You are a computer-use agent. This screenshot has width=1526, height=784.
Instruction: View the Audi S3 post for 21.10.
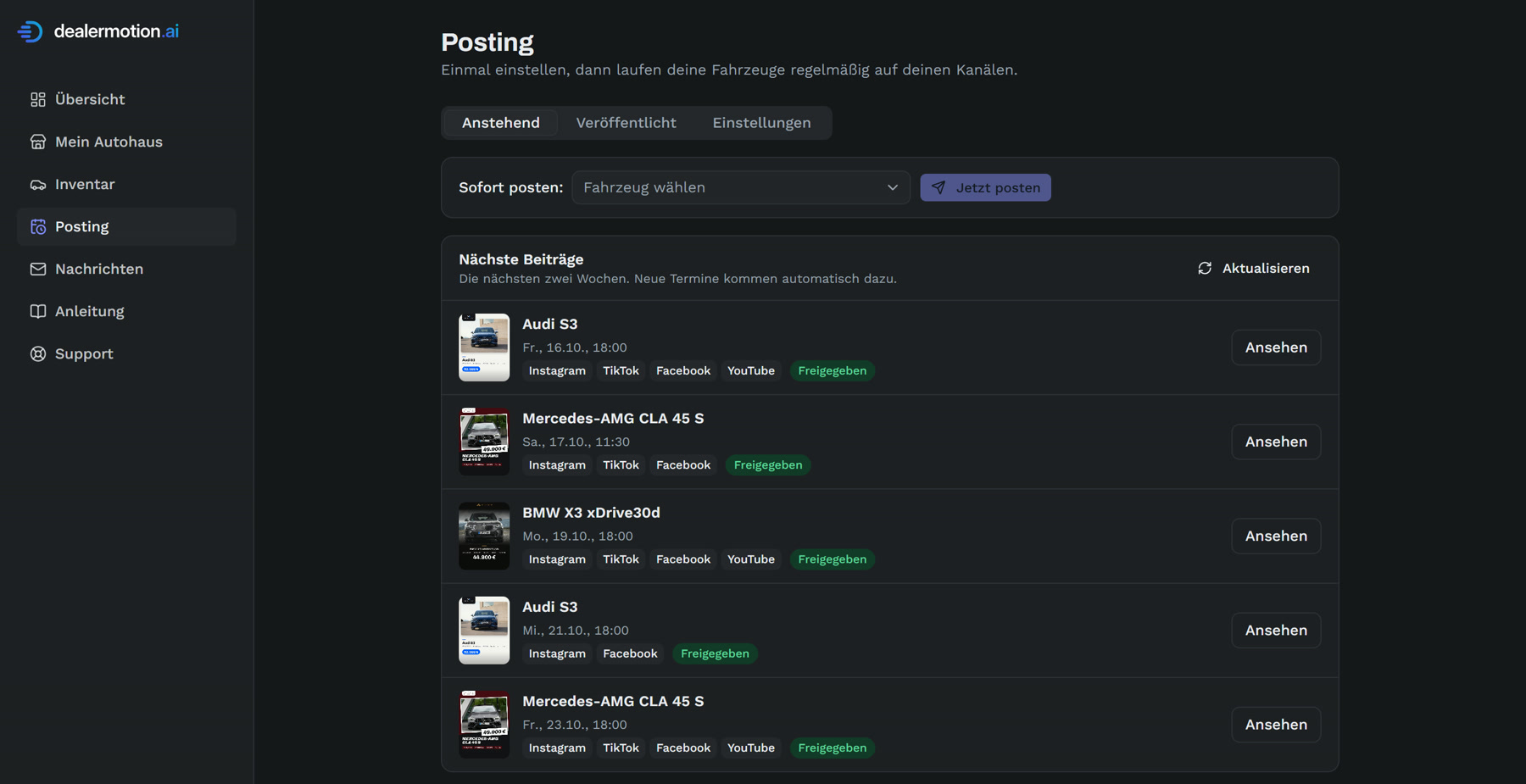click(x=1276, y=631)
